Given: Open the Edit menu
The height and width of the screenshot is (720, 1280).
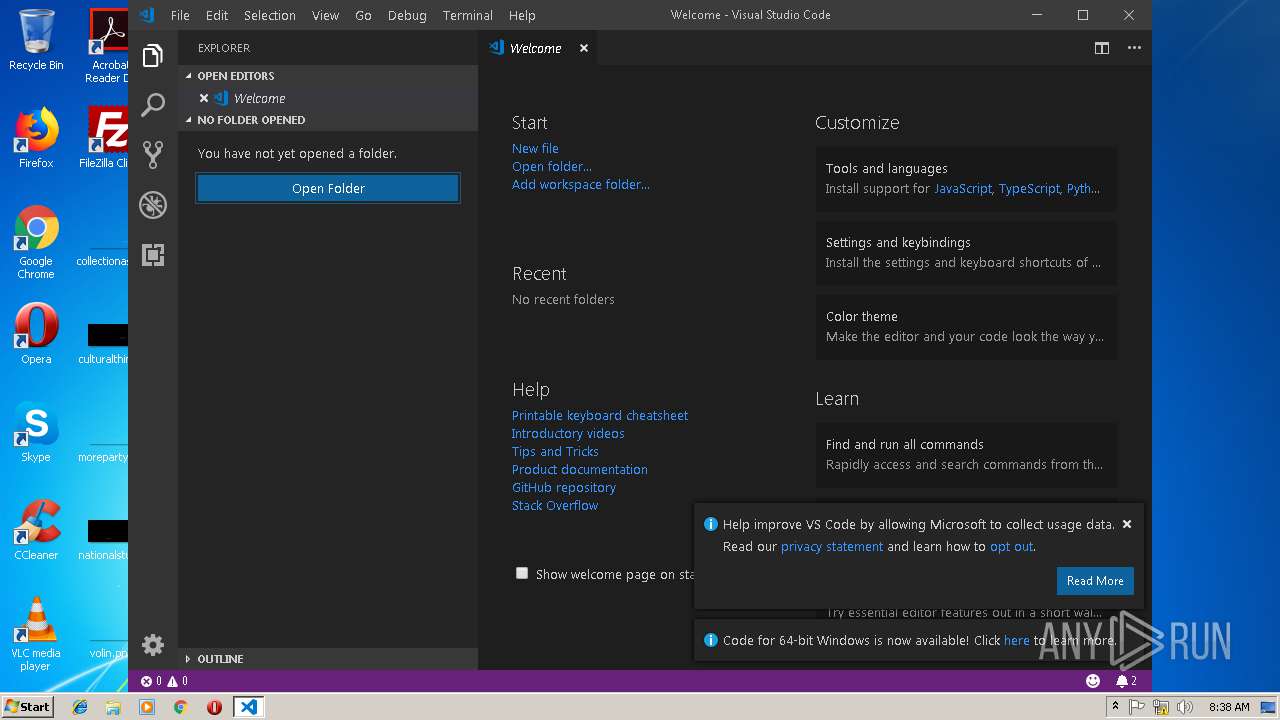Looking at the screenshot, I should (x=217, y=15).
